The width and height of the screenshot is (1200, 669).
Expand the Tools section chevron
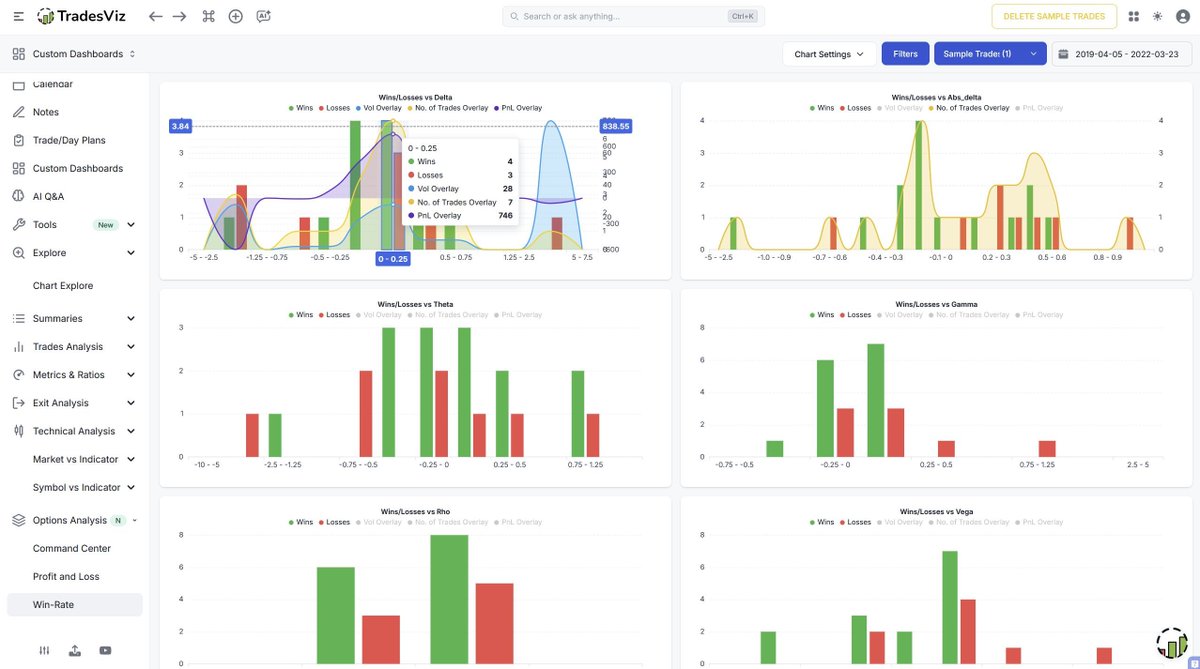coord(131,225)
